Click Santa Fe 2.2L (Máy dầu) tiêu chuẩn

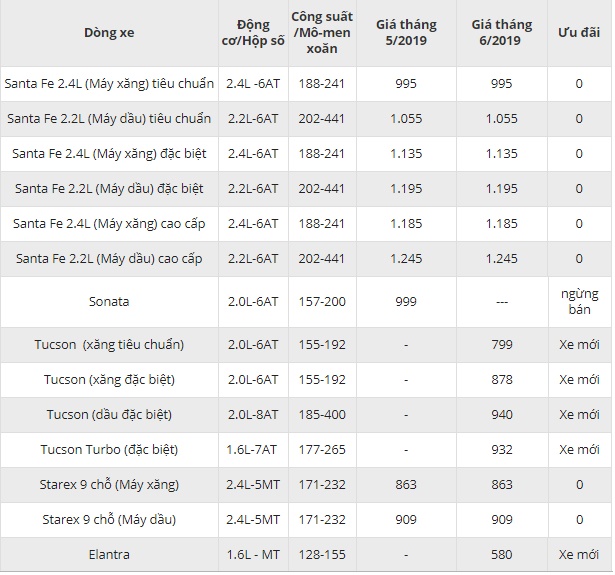109,119
